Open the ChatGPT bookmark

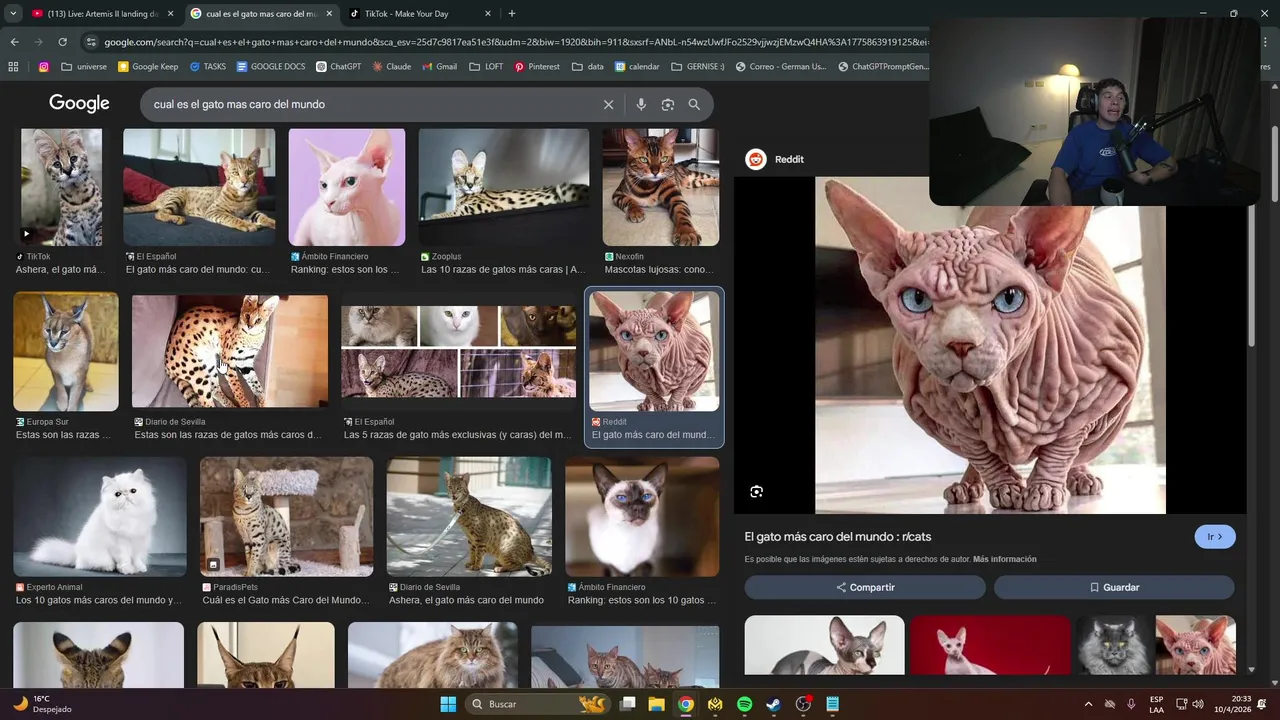click(338, 67)
